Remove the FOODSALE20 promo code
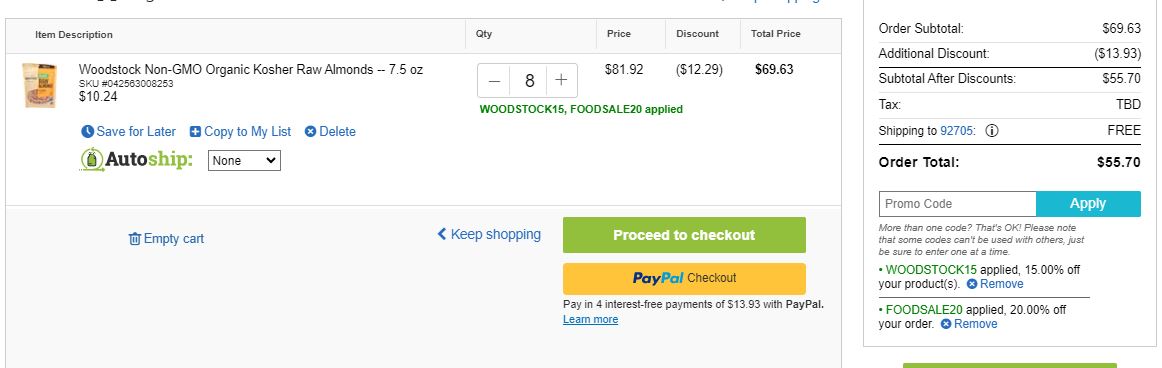Viewport: 1162px width, 368px height. coord(969,324)
